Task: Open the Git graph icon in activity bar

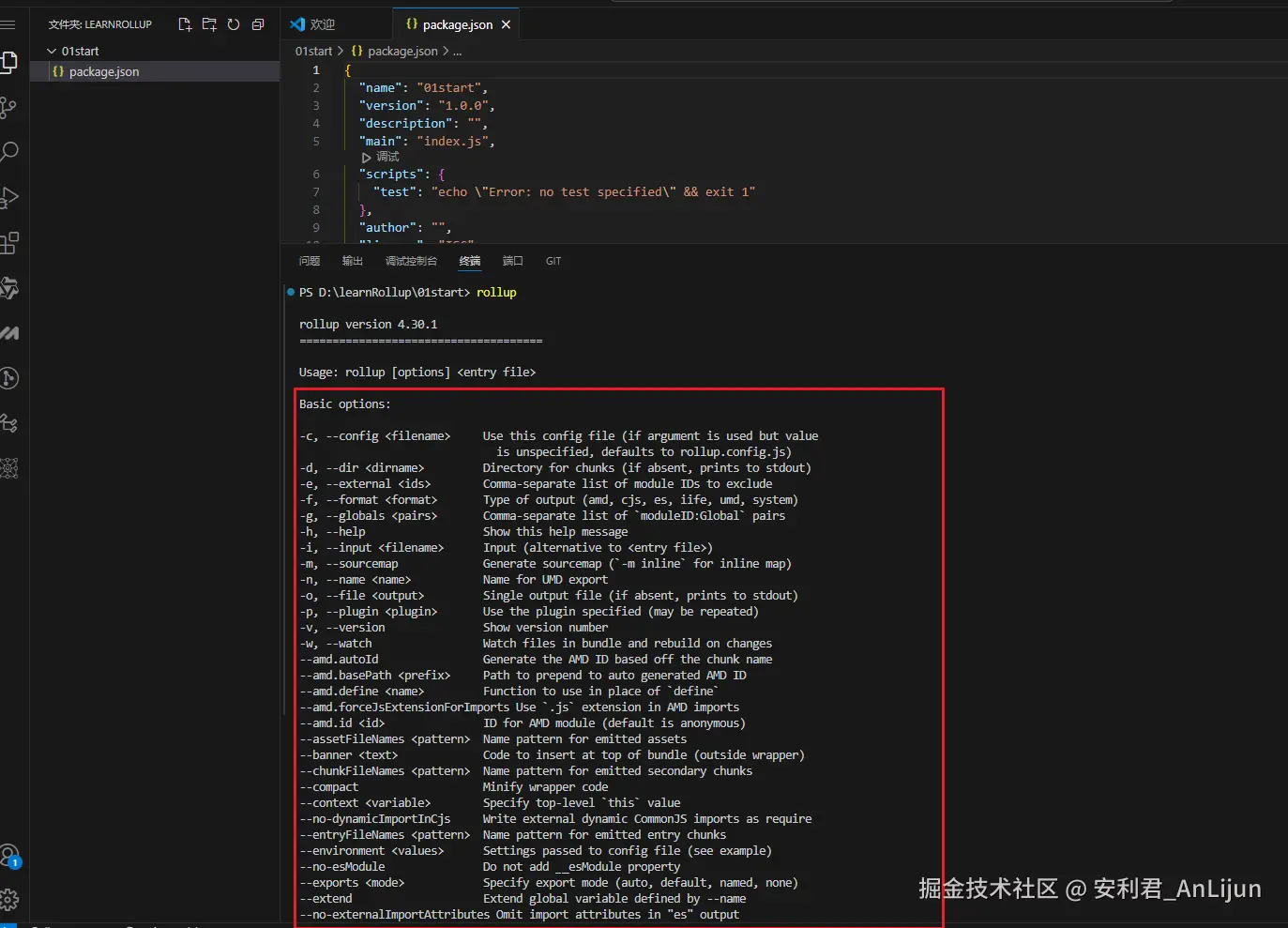Action: (8, 378)
